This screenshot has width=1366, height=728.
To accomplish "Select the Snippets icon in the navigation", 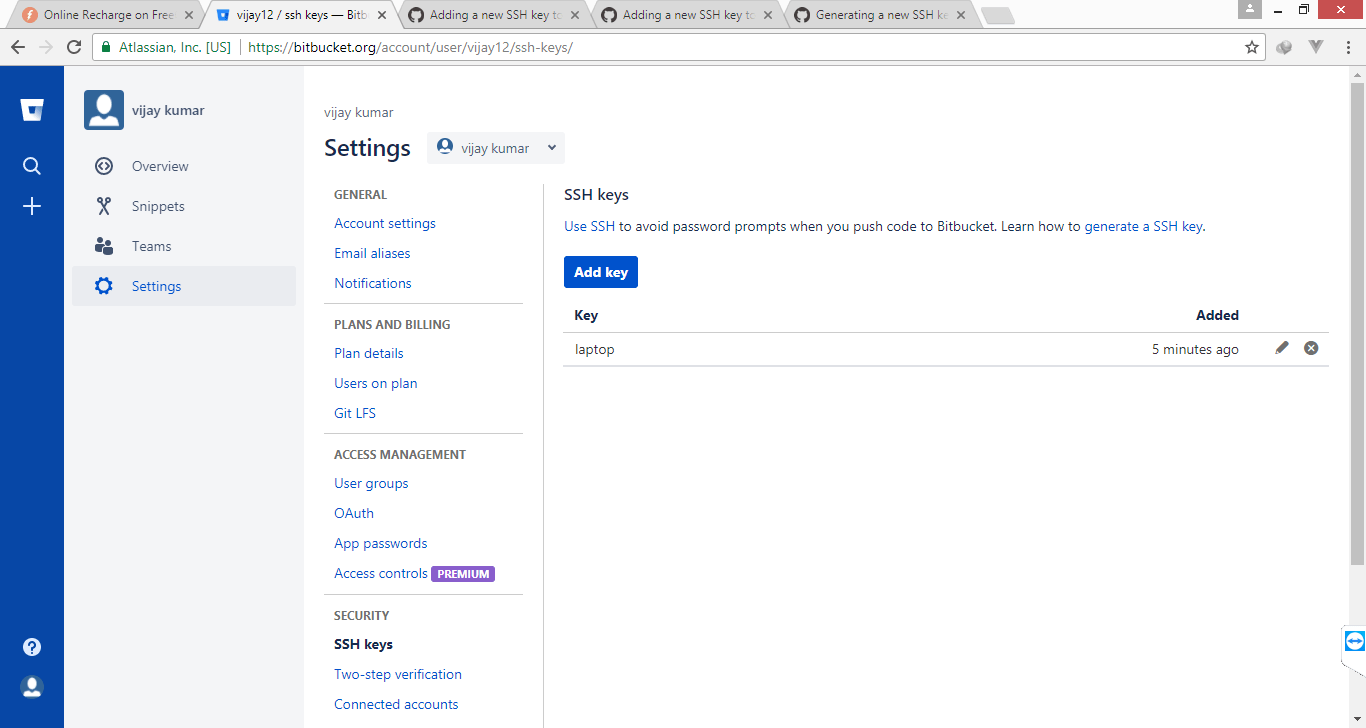I will tap(104, 206).
